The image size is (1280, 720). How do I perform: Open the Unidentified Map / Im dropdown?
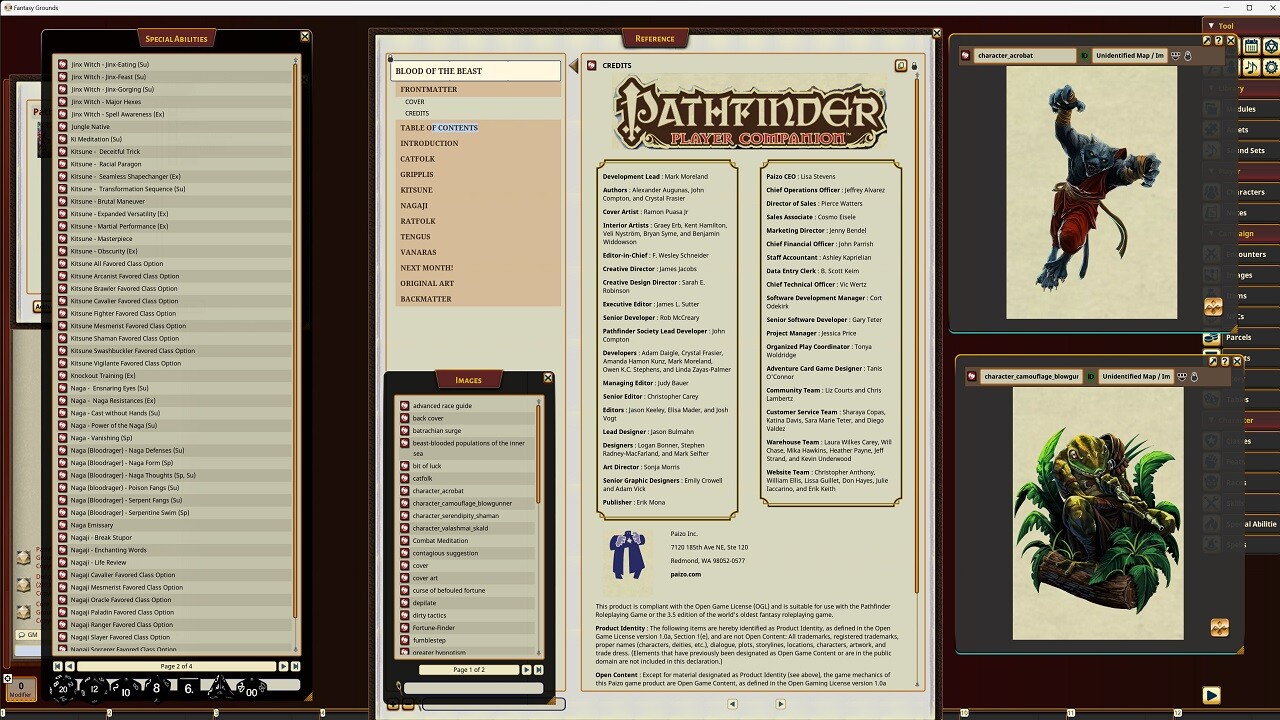click(x=1130, y=56)
